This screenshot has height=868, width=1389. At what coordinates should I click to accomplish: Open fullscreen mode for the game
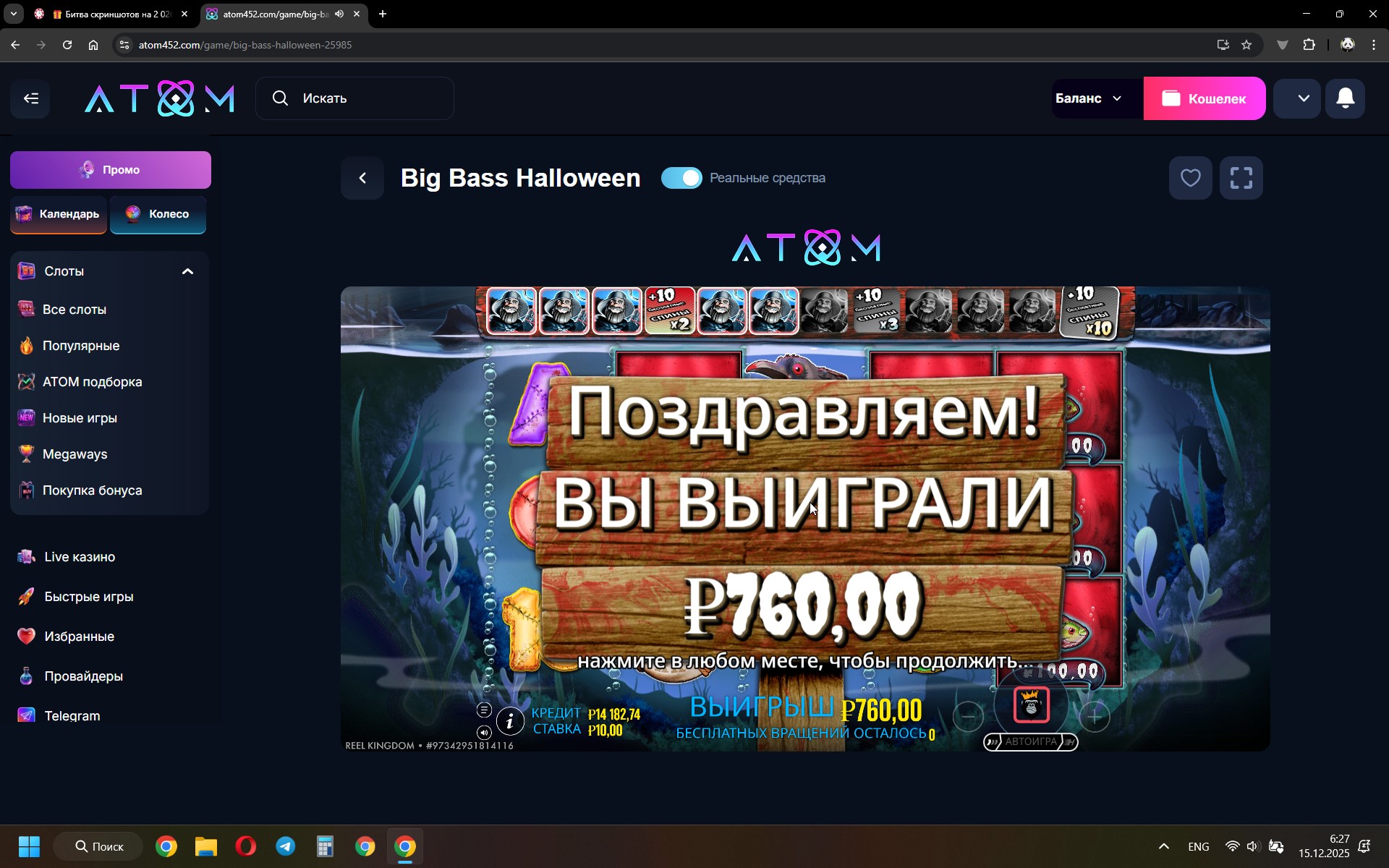(x=1241, y=178)
